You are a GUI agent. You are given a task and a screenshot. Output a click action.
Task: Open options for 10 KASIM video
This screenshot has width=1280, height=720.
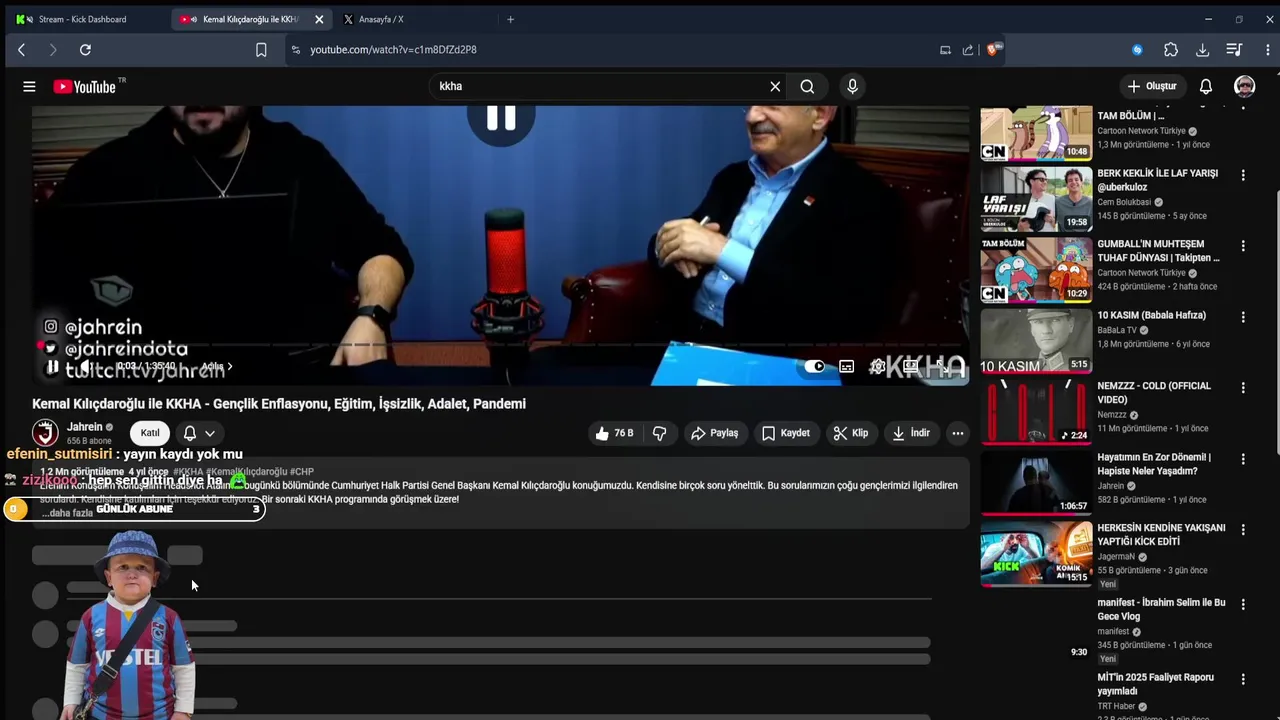pyautogui.click(x=1243, y=317)
